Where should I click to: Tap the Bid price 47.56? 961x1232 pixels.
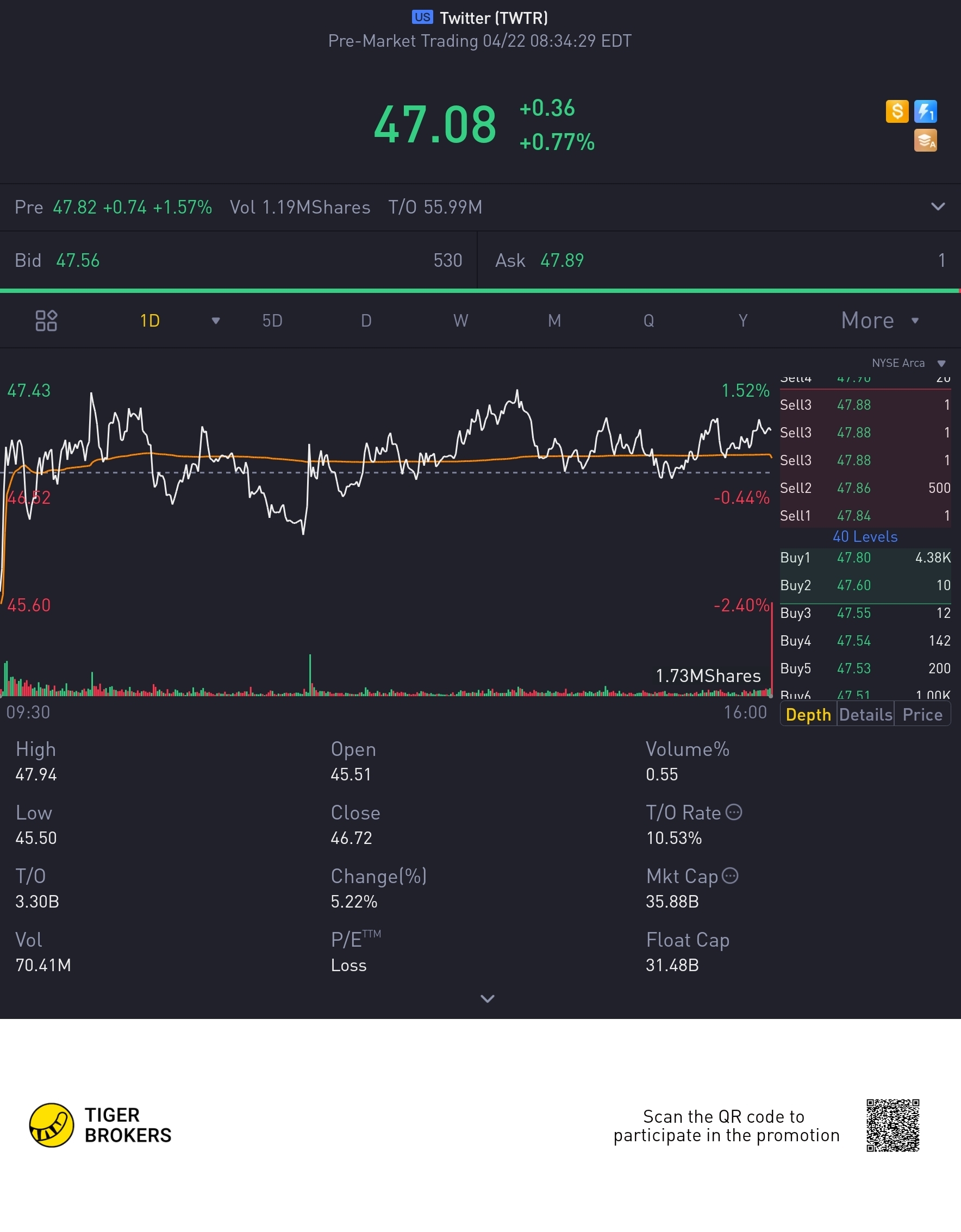pyautogui.click(x=78, y=261)
